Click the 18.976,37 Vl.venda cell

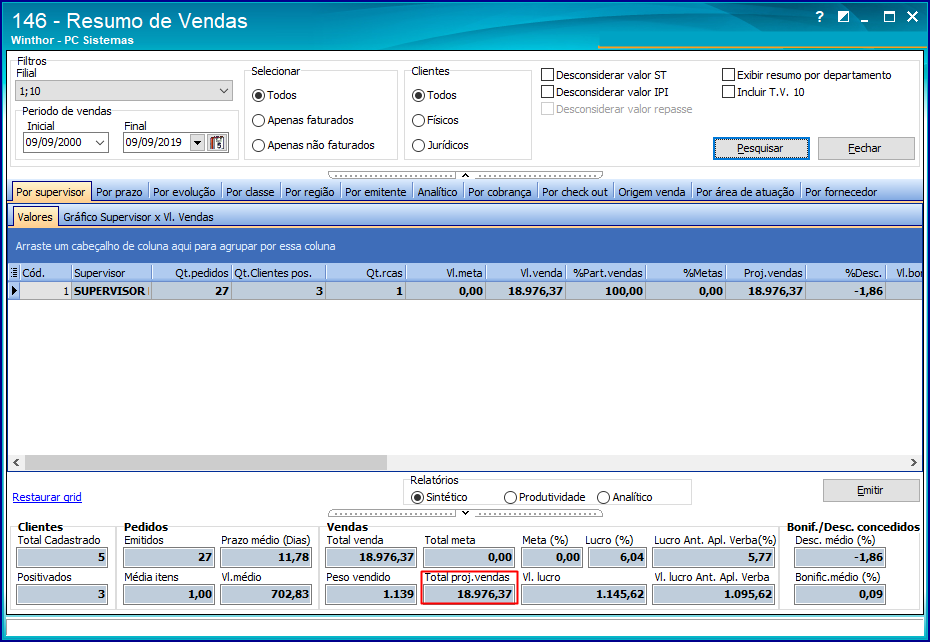525,291
